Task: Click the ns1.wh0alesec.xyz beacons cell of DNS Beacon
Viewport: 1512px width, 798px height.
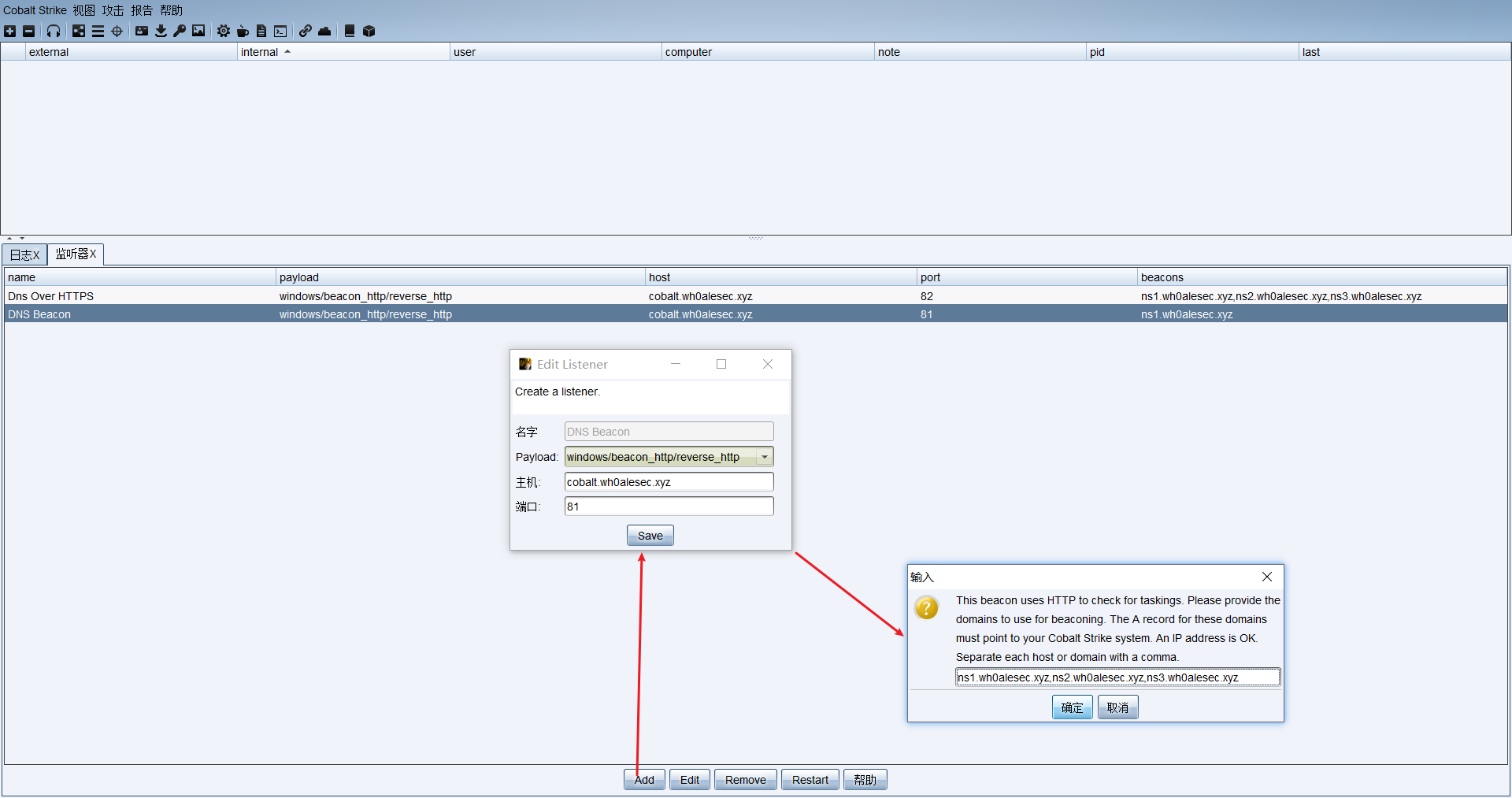Action: pyautogui.click(x=1322, y=314)
